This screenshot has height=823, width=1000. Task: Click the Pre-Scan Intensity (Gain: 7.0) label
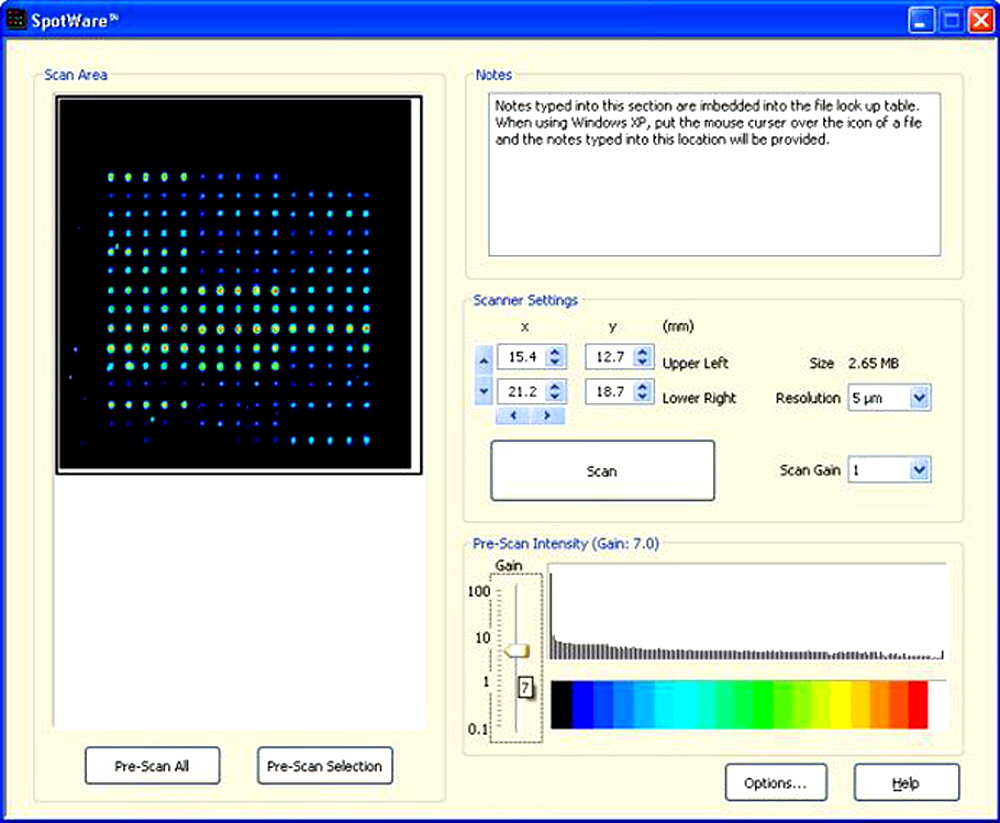click(566, 544)
